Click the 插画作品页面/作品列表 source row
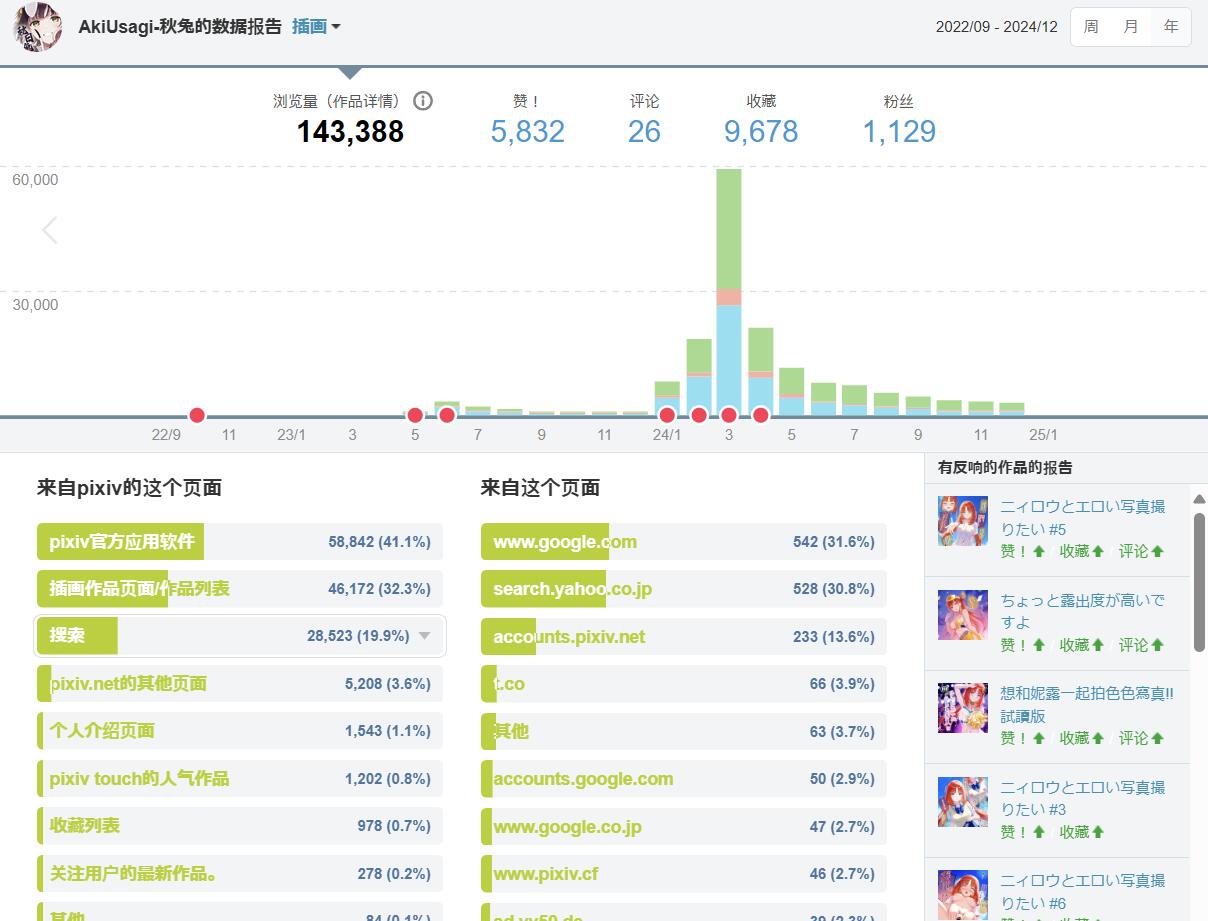Screen dimensions: 1208x921 [x=240, y=589]
